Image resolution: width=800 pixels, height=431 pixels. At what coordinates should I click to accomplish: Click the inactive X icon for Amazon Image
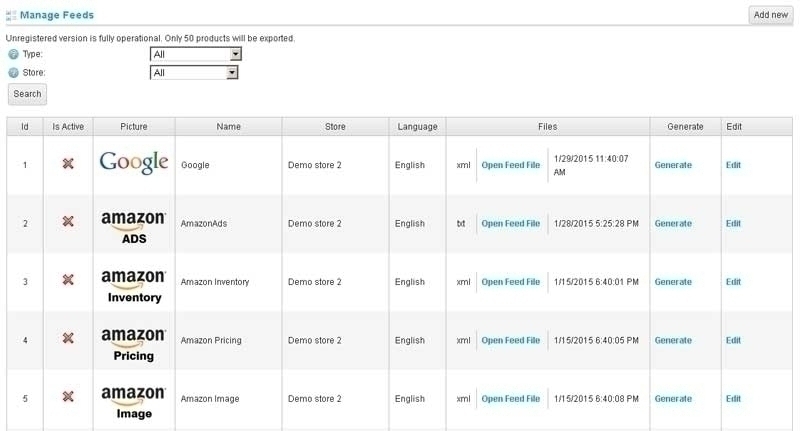(x=68, y=396)
